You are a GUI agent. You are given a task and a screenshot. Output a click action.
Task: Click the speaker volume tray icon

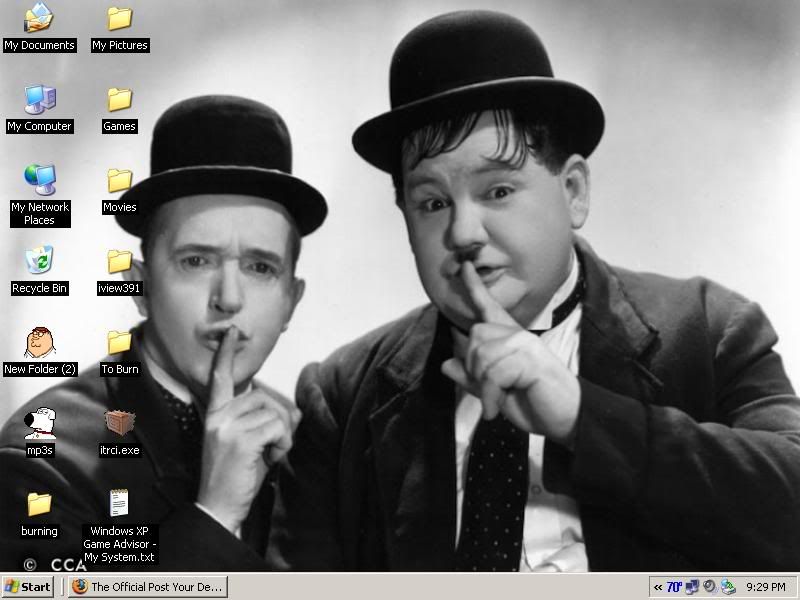pos(710,587)
